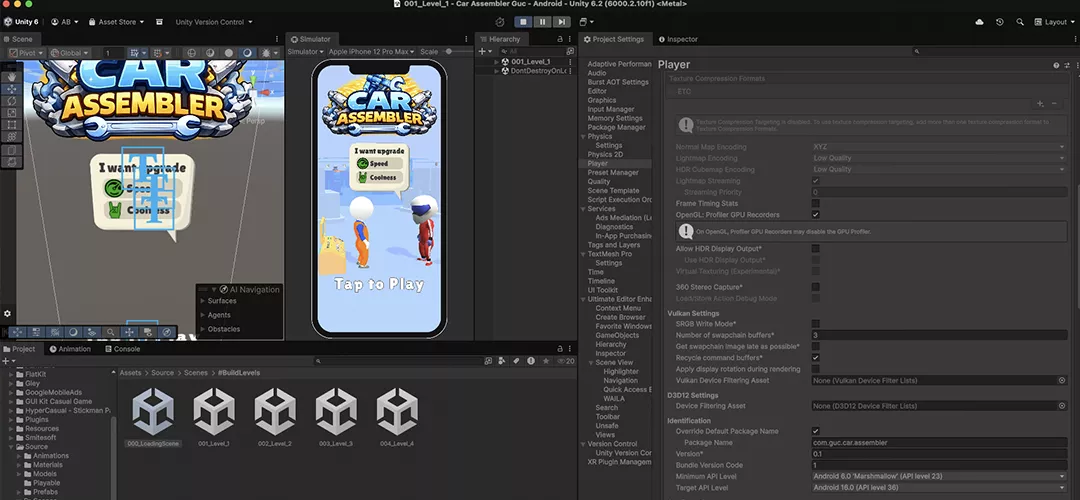This screenshot has height=500, width=1080.
Task: Open the Layout dropdown
Action: click(1055, 21)
